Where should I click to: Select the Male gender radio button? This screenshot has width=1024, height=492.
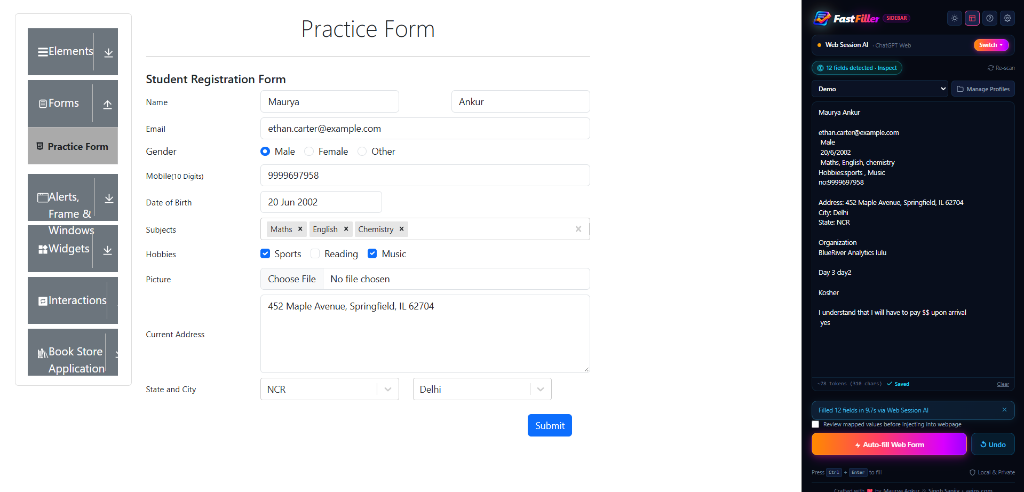pyautogui.click(x=265, y=152)
